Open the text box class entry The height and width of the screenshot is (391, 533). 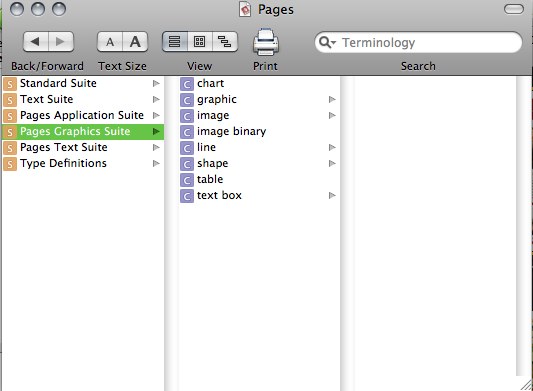click(259, 195)
